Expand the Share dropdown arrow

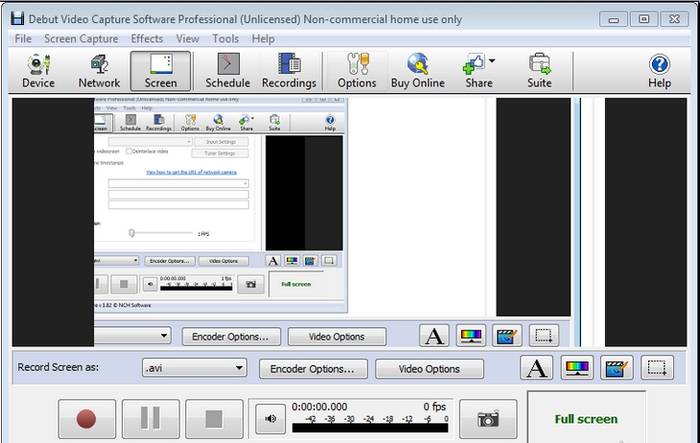click(x=492, y=62)
